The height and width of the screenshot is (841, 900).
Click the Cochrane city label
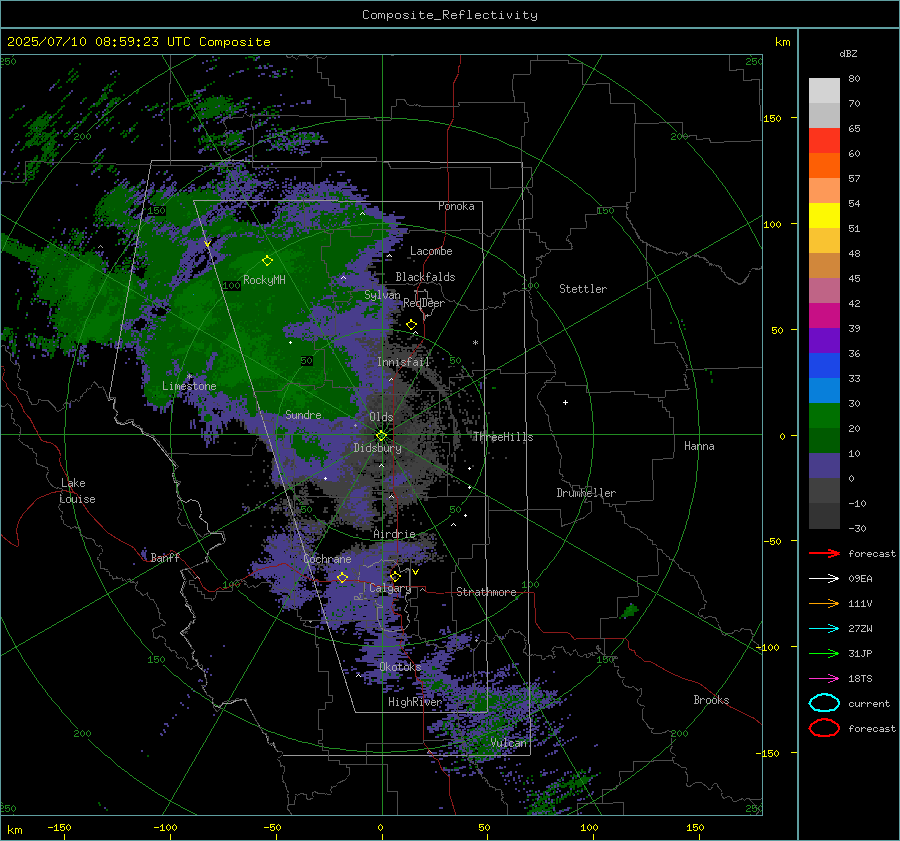pyautogui.click(x=327, y=559)
